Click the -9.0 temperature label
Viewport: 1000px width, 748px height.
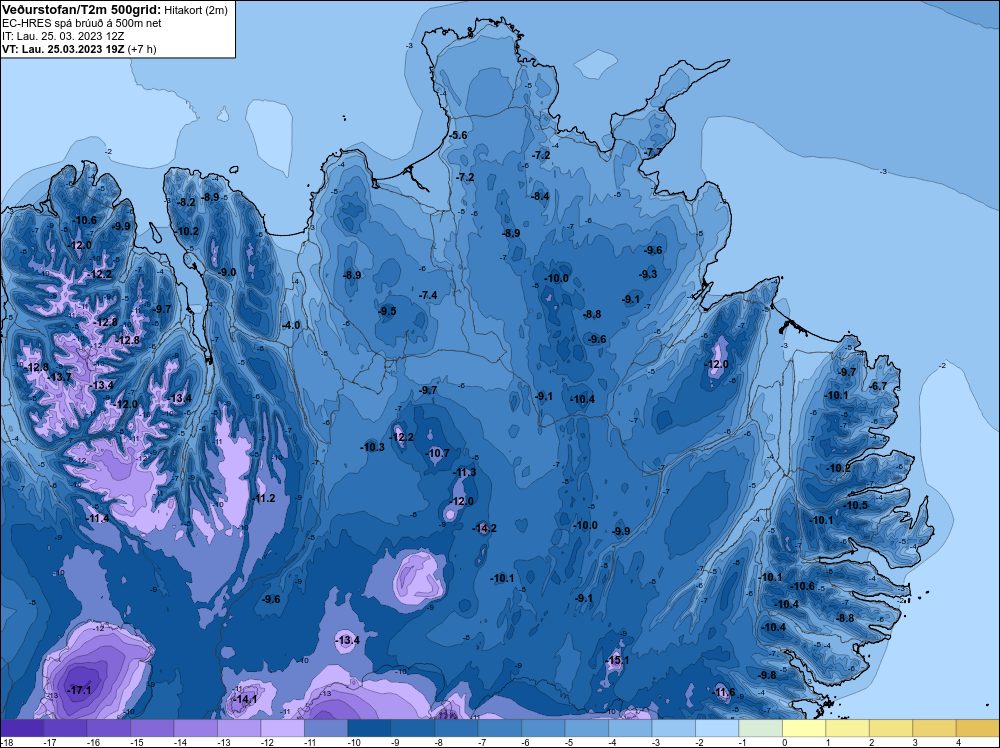[227, 272]
